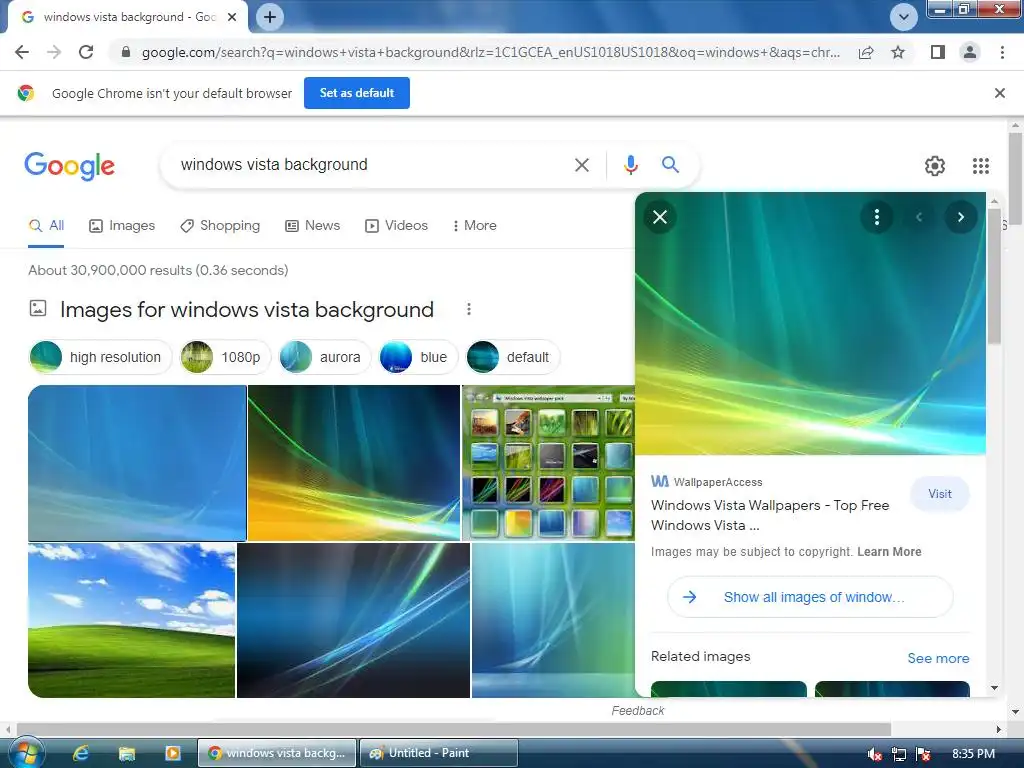Visit the WallpaperAccess page
Screen dimensions: 1024x768
tap(940, 494)
